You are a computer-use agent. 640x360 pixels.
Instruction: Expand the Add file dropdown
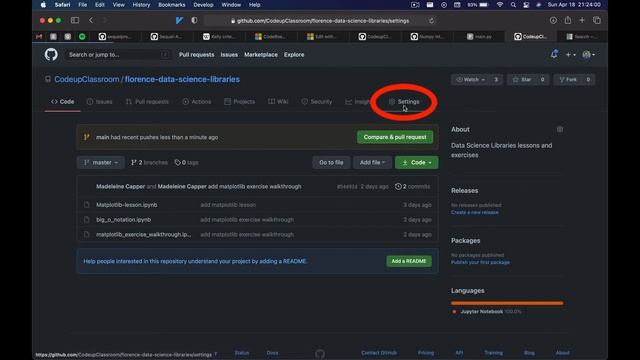point(372,162)
